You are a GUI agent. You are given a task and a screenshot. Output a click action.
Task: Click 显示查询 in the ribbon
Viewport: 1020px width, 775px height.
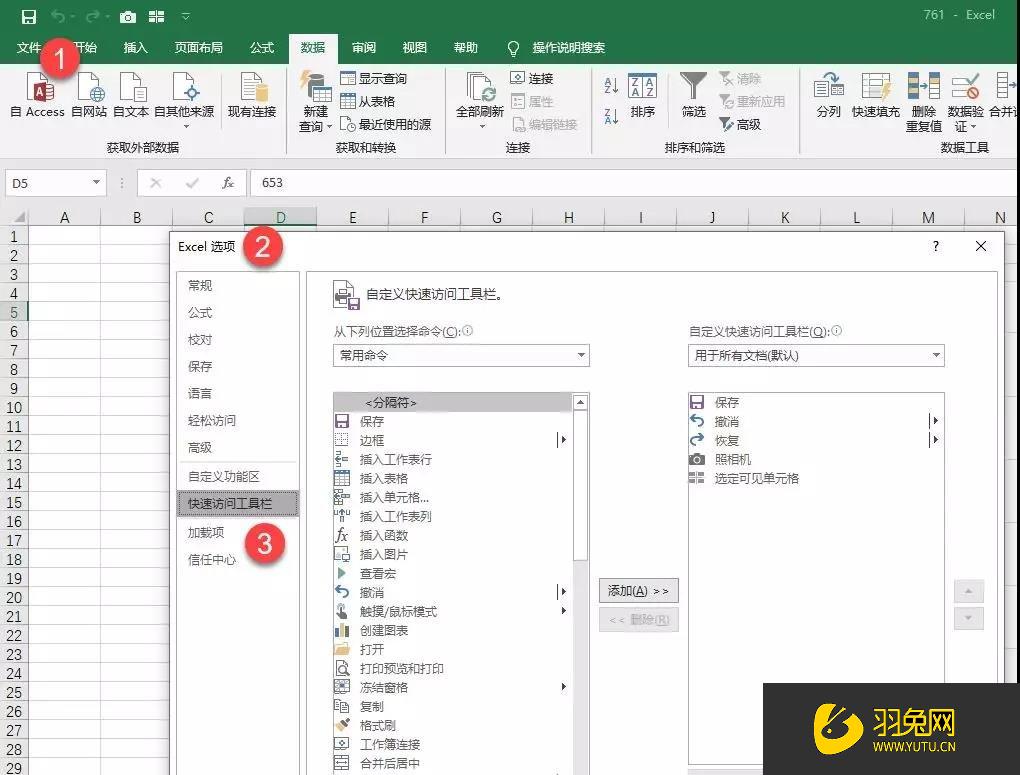tap(373, 79)
